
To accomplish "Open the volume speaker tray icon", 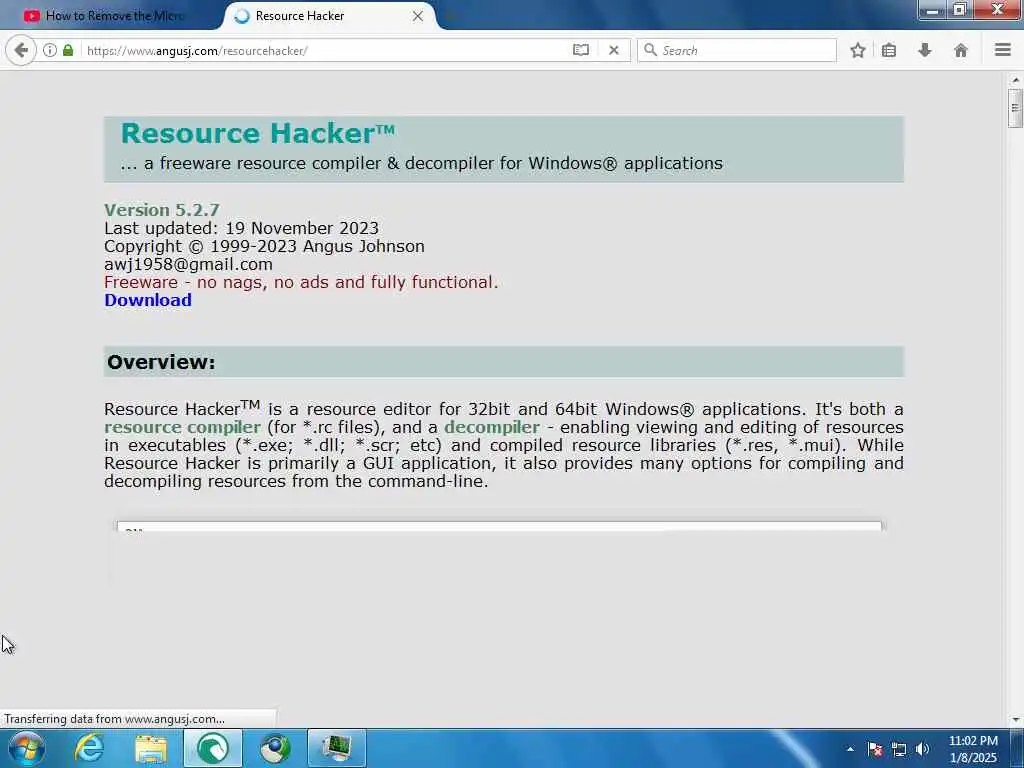I will (922, 749).
